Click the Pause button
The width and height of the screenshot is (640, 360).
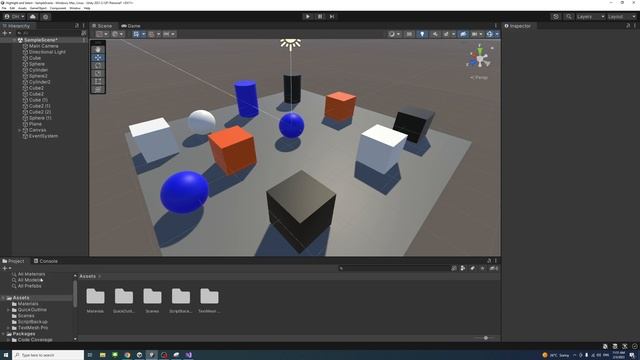(320, 17)
